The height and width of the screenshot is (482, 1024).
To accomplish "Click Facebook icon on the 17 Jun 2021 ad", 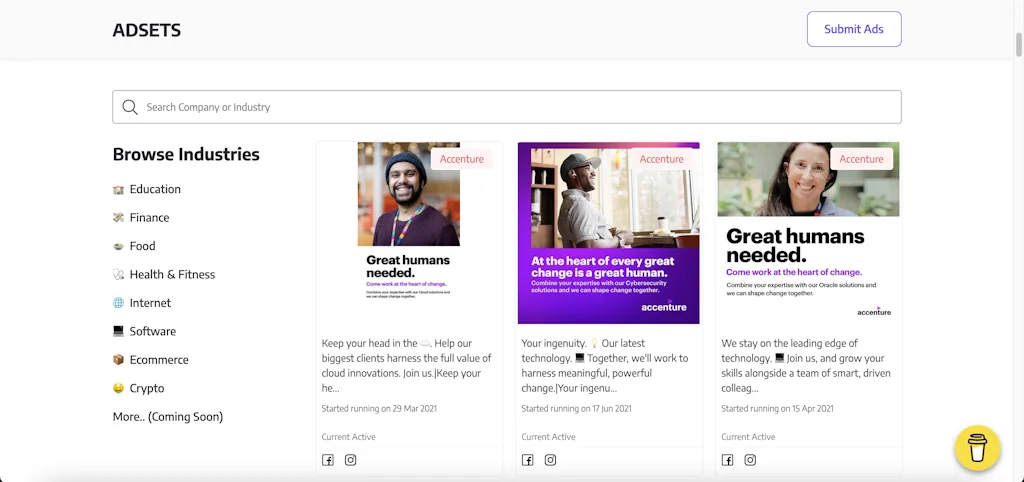I will [x=528, y=460].
